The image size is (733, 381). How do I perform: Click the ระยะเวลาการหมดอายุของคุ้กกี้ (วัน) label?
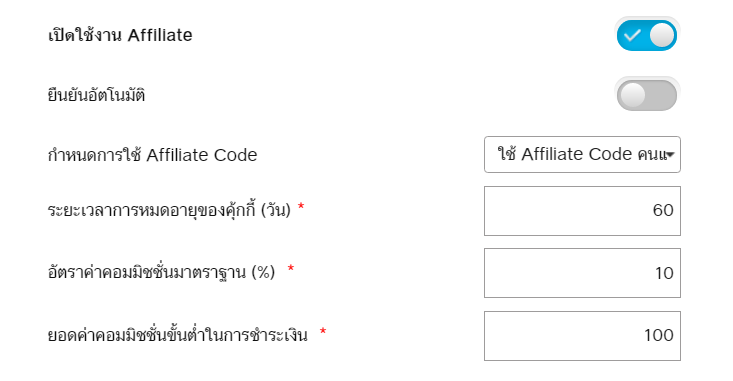(169, 210)
